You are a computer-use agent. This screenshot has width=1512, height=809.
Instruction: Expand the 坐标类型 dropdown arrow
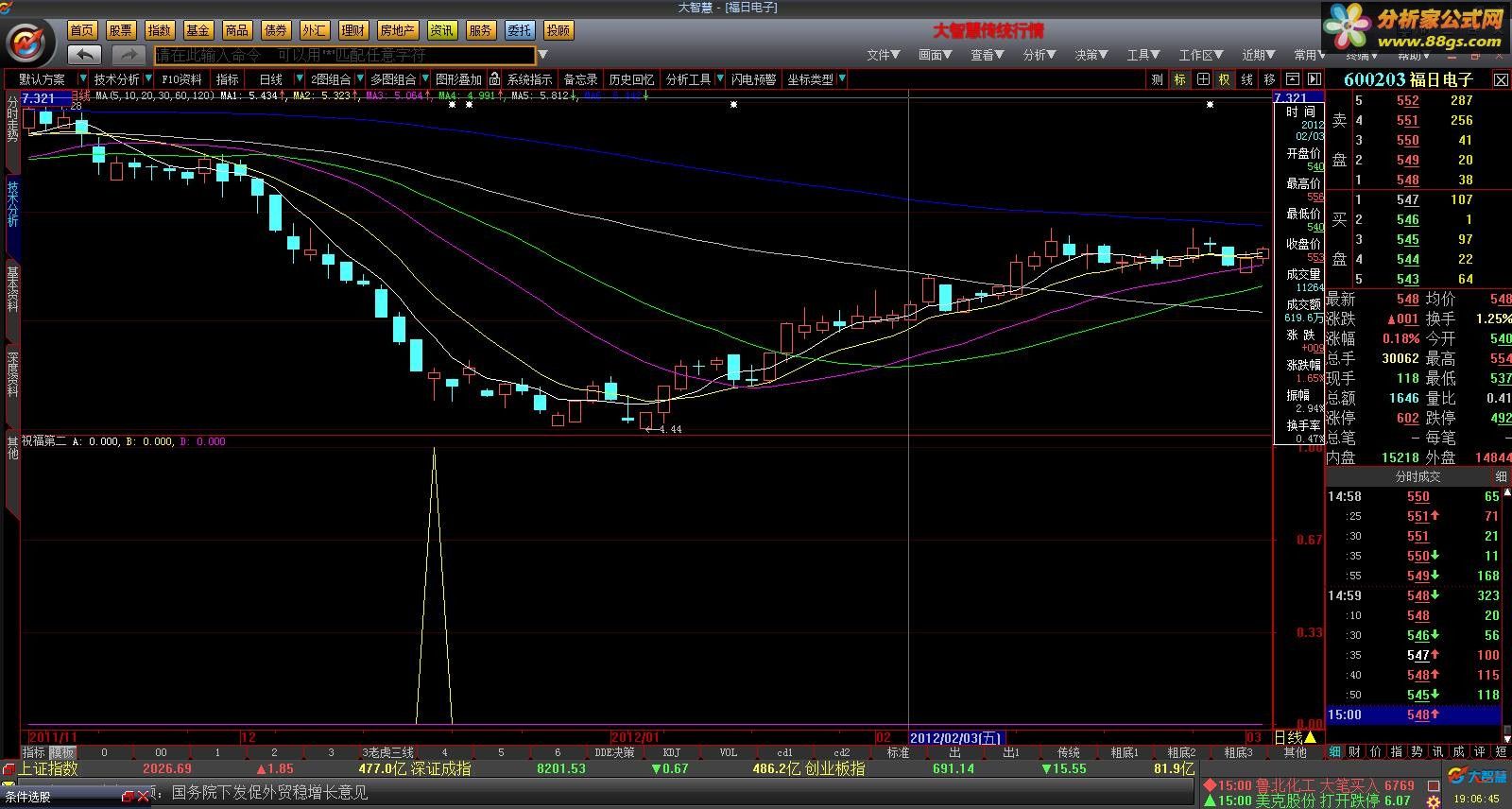841,79
